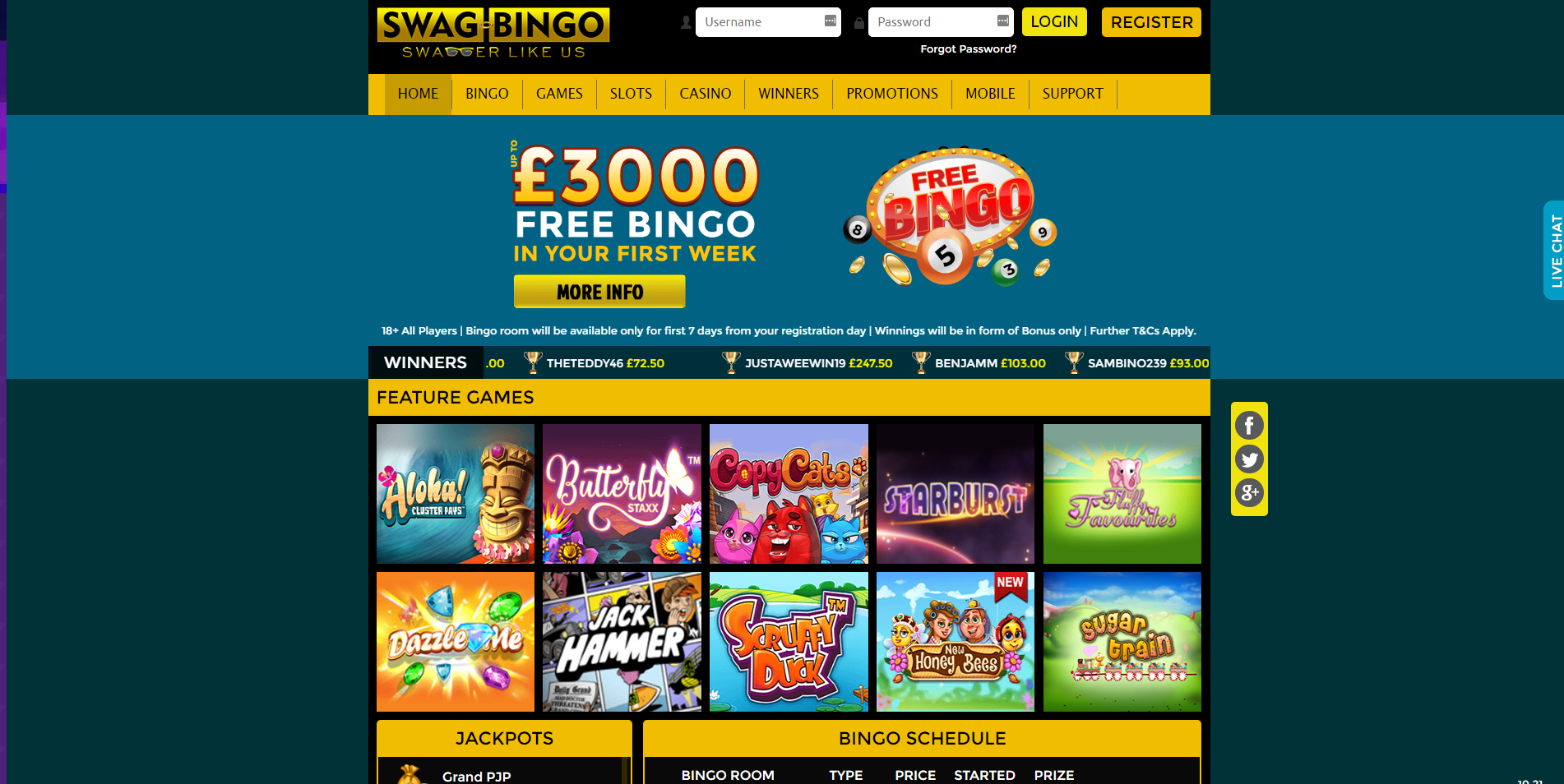
Task: Follow the Forgot Password link
Action: coord(968,49)
